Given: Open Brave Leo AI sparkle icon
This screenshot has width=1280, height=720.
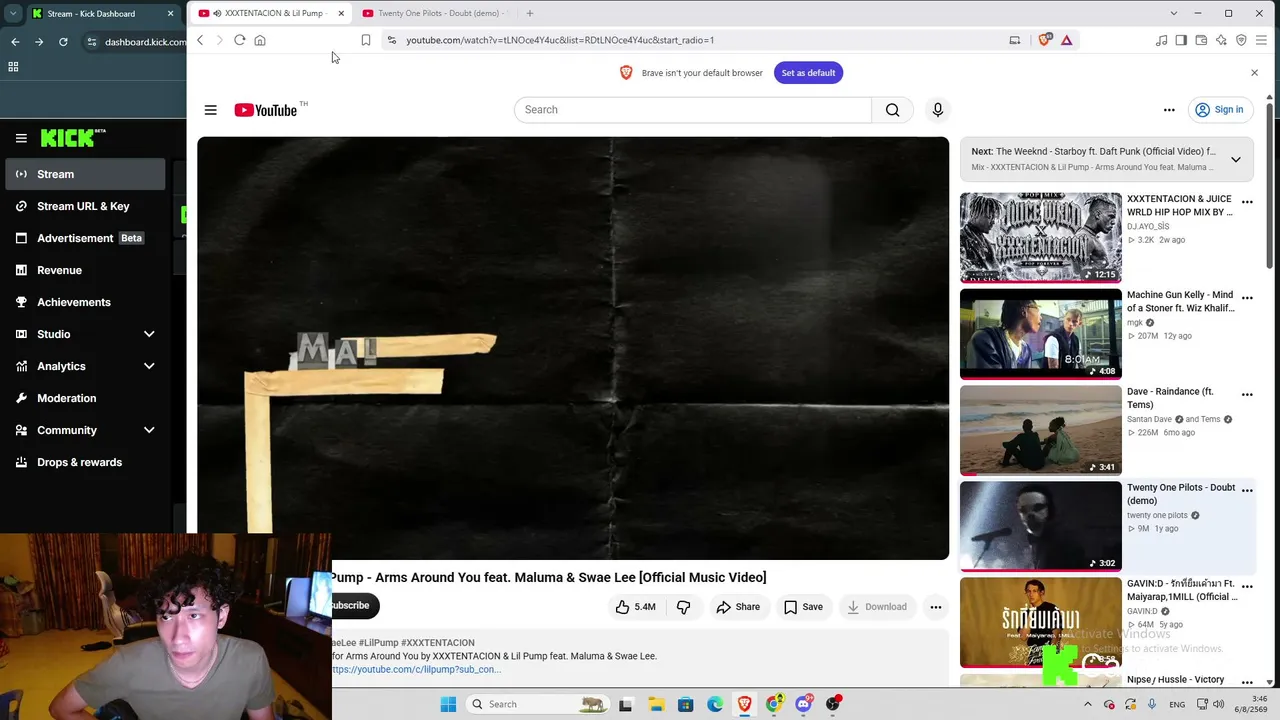Looking at the screenshot, I should [x=1221, y=40].
